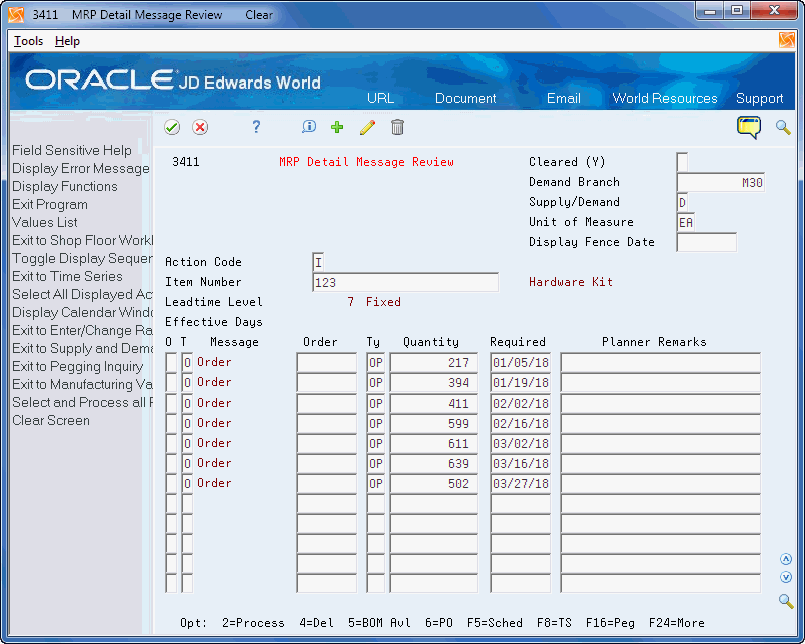This screenshot has height=644, width=805.
Task: Click Exit to Supply and Demand
Action: click(x=82, y=348)
